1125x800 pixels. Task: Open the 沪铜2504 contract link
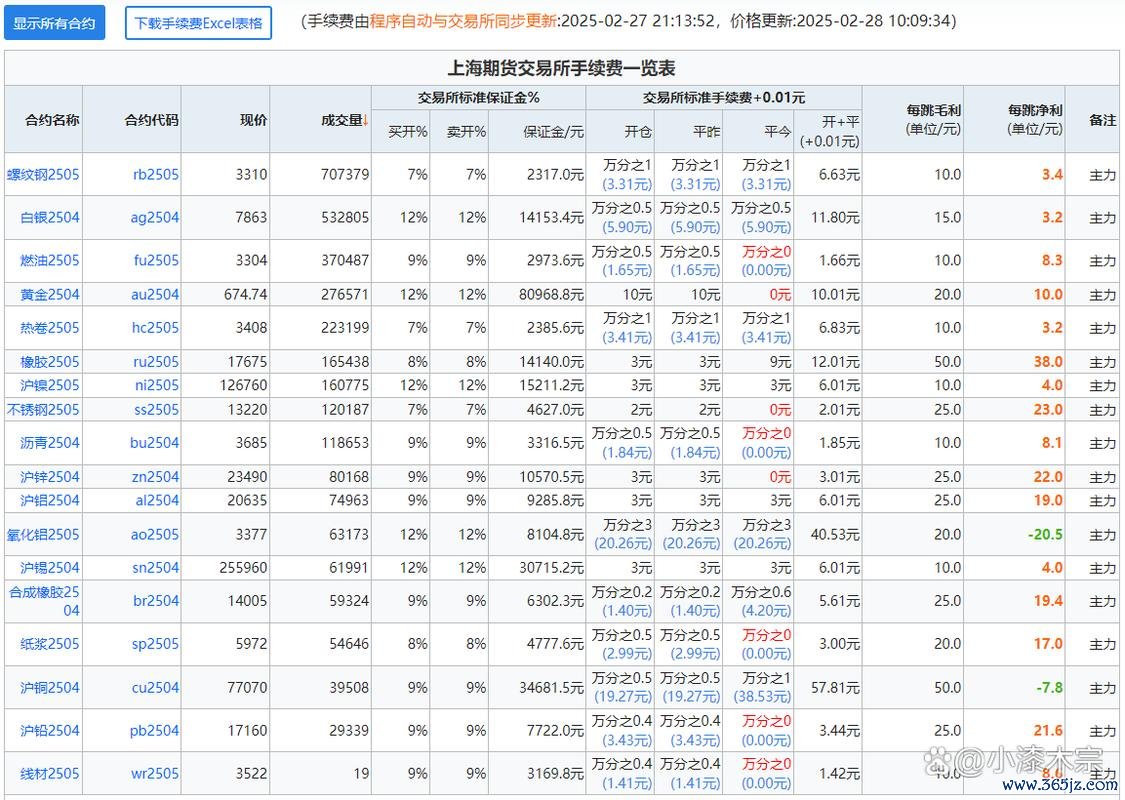point(50,687)
